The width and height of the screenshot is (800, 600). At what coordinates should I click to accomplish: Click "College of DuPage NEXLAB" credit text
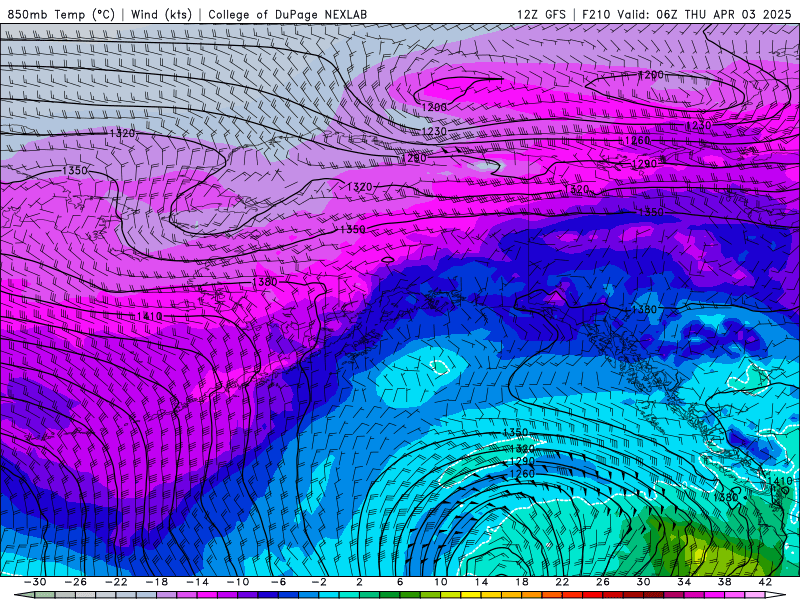(287, 14)
